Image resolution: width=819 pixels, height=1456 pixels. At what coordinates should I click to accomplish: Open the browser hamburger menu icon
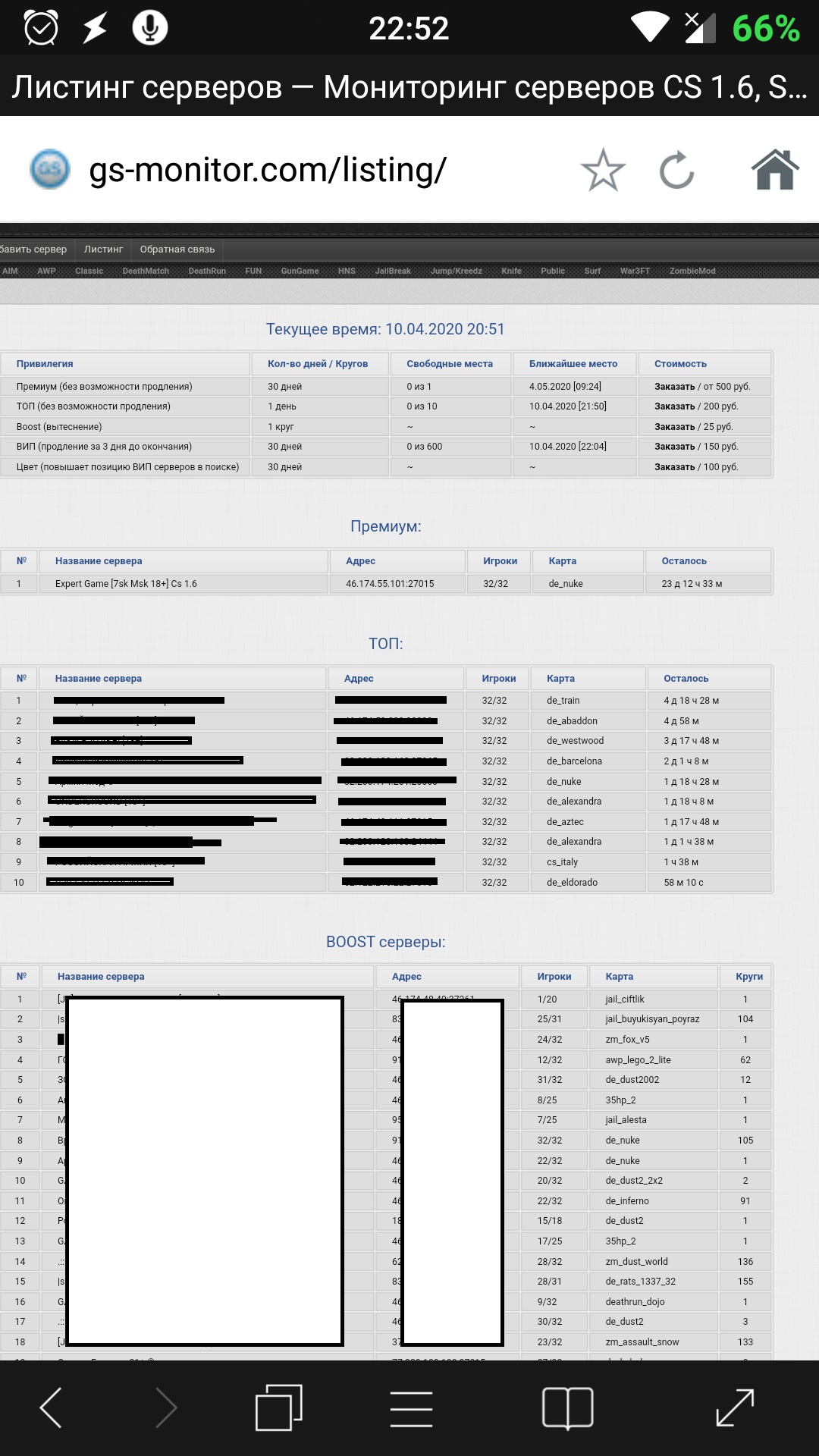pos(411,1409)
